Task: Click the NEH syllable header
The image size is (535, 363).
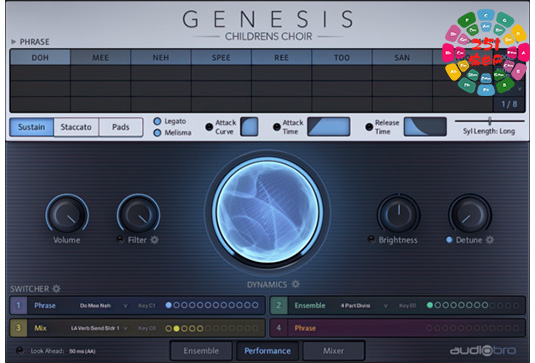Action: pos(161,57)
